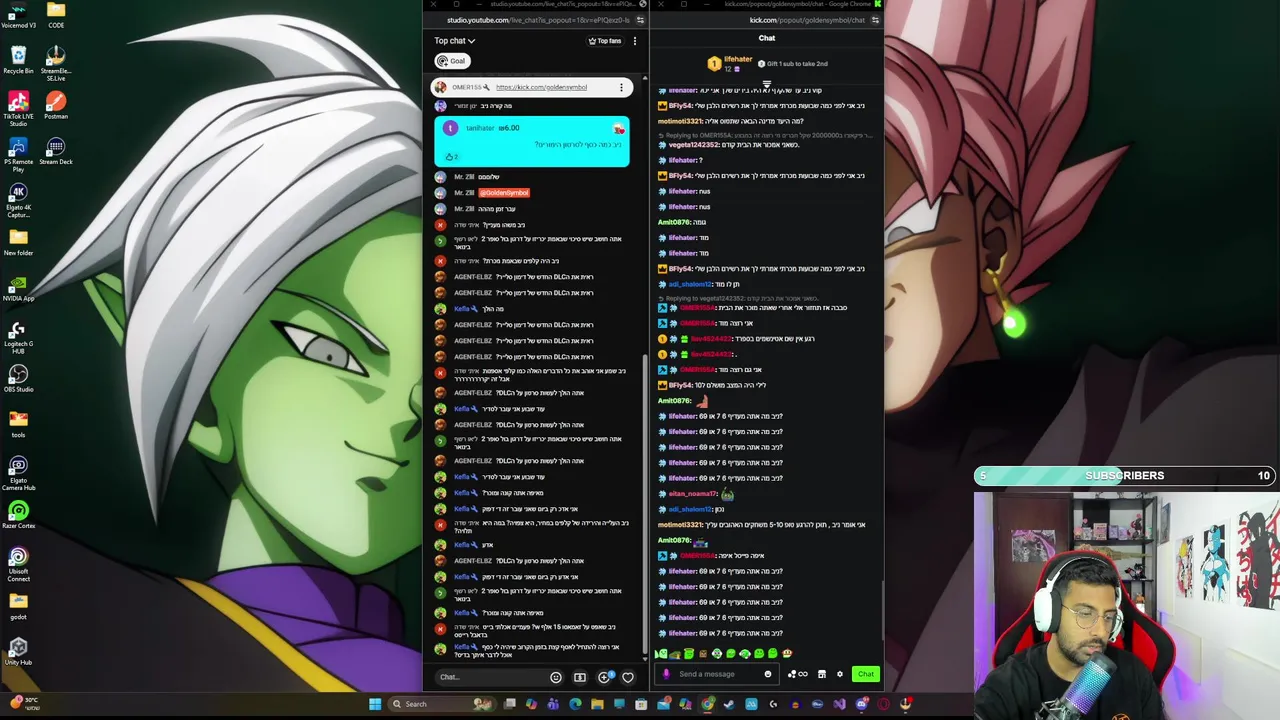Open the Postman desktop shortcut
The width and height of the screenshot is (1280, 720).
tap(56, 105)
